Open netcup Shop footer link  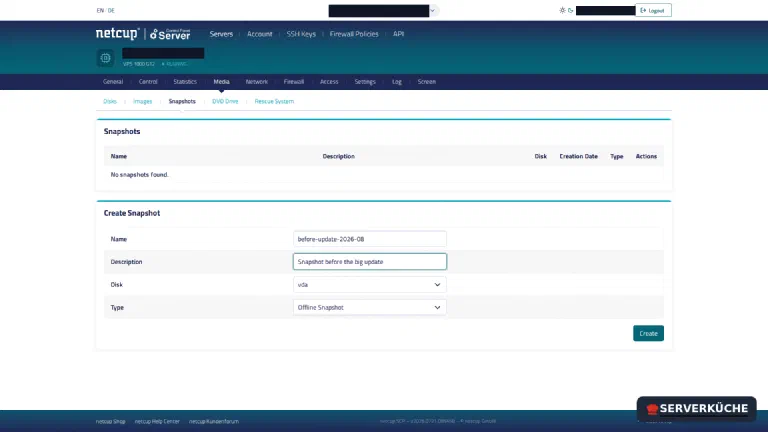111,421
